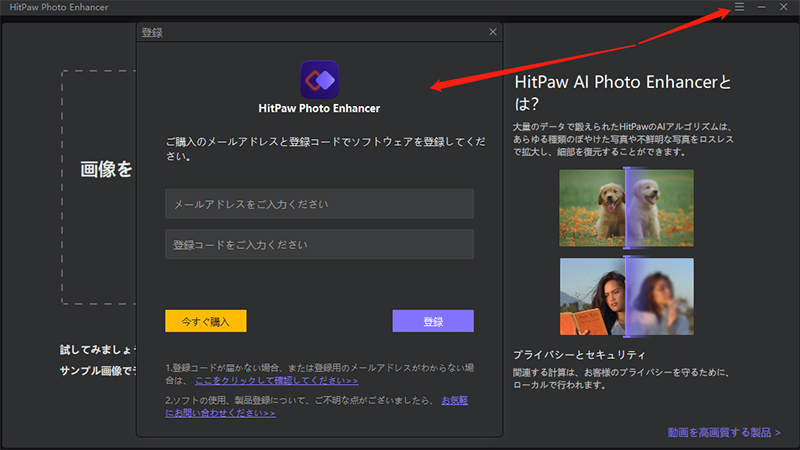
Task: Click the 登録 dialog title text
Action: click(152, 33)
